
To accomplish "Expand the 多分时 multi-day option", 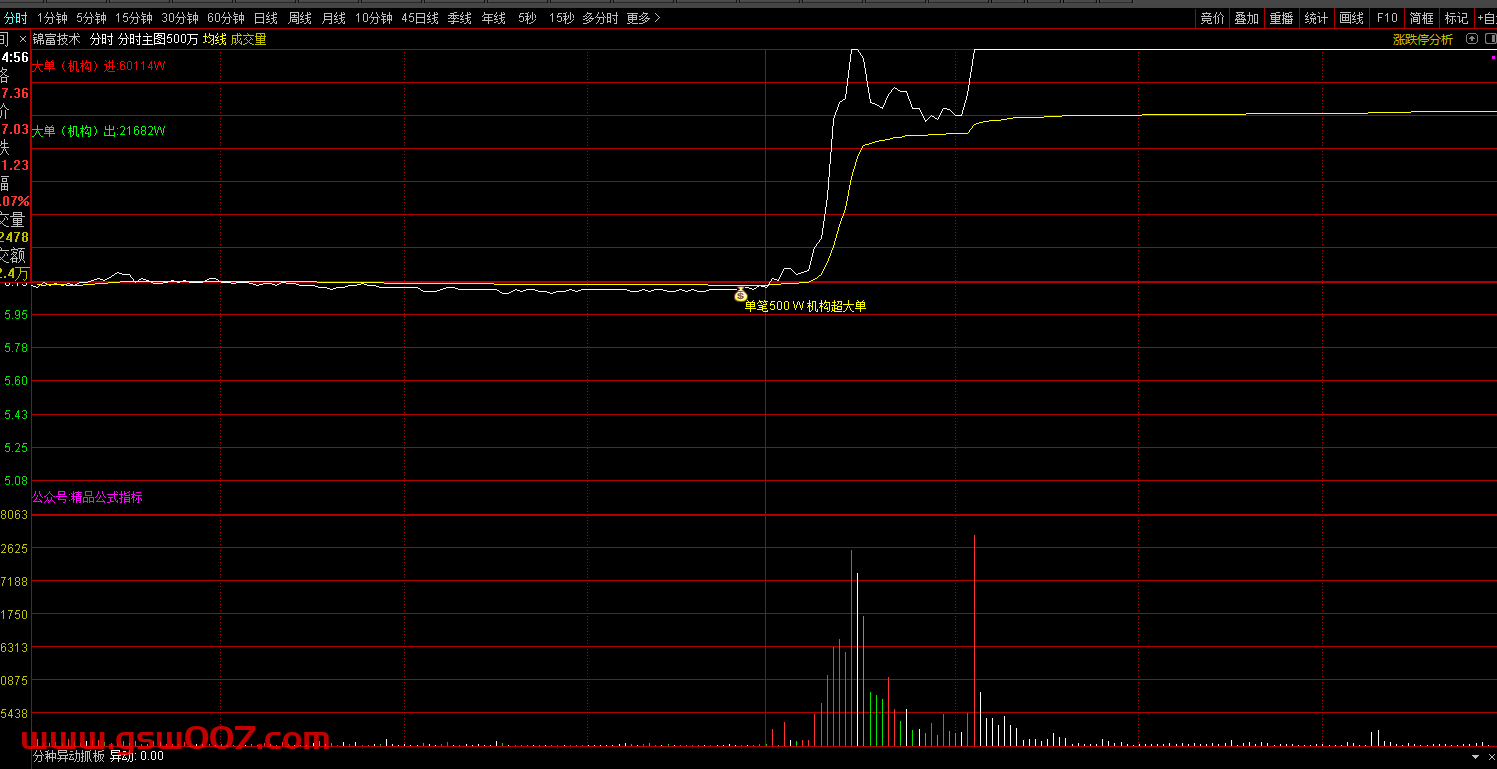I will 600,18.
